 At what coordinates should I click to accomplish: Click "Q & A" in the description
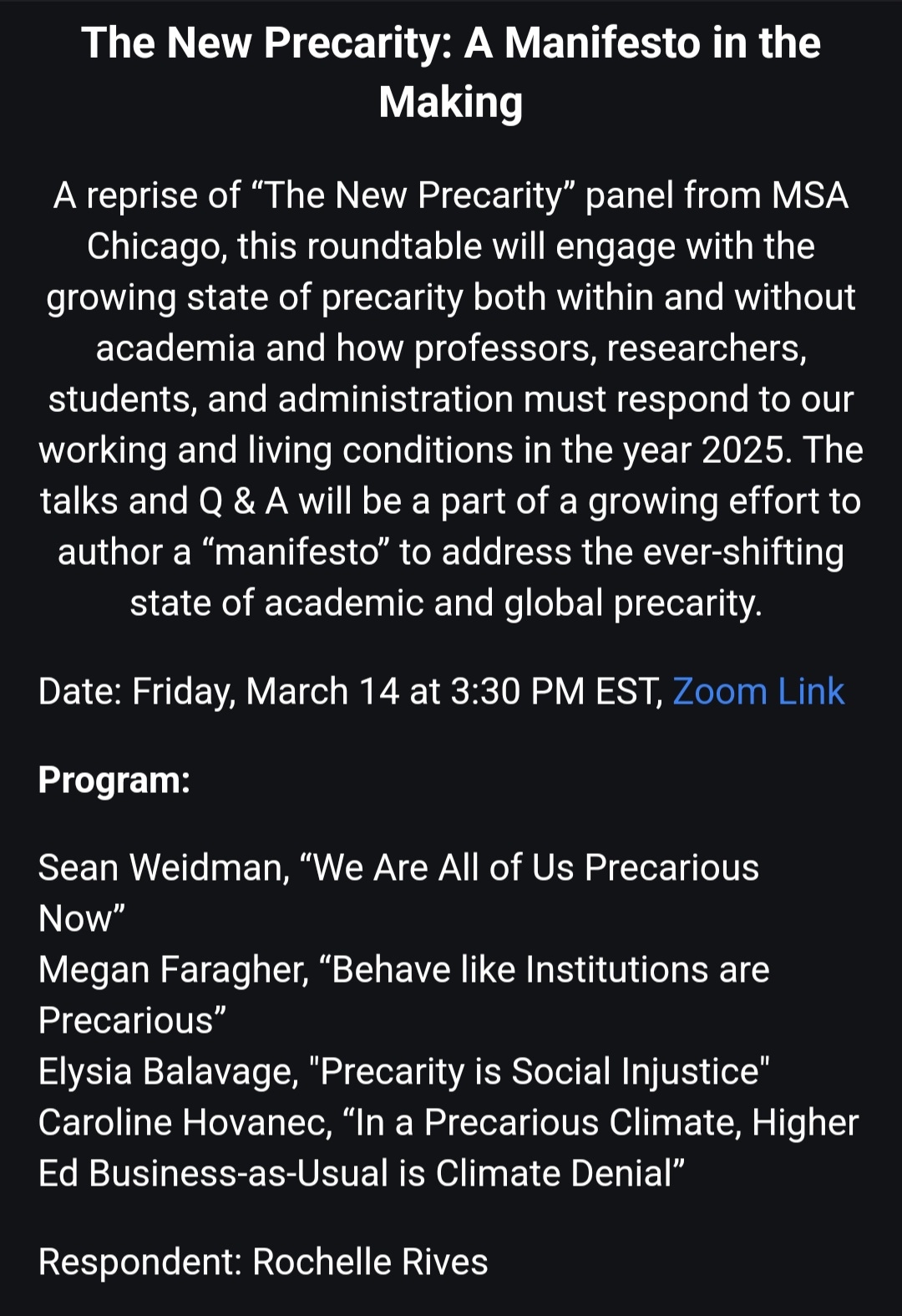click(x=243, y=501)
